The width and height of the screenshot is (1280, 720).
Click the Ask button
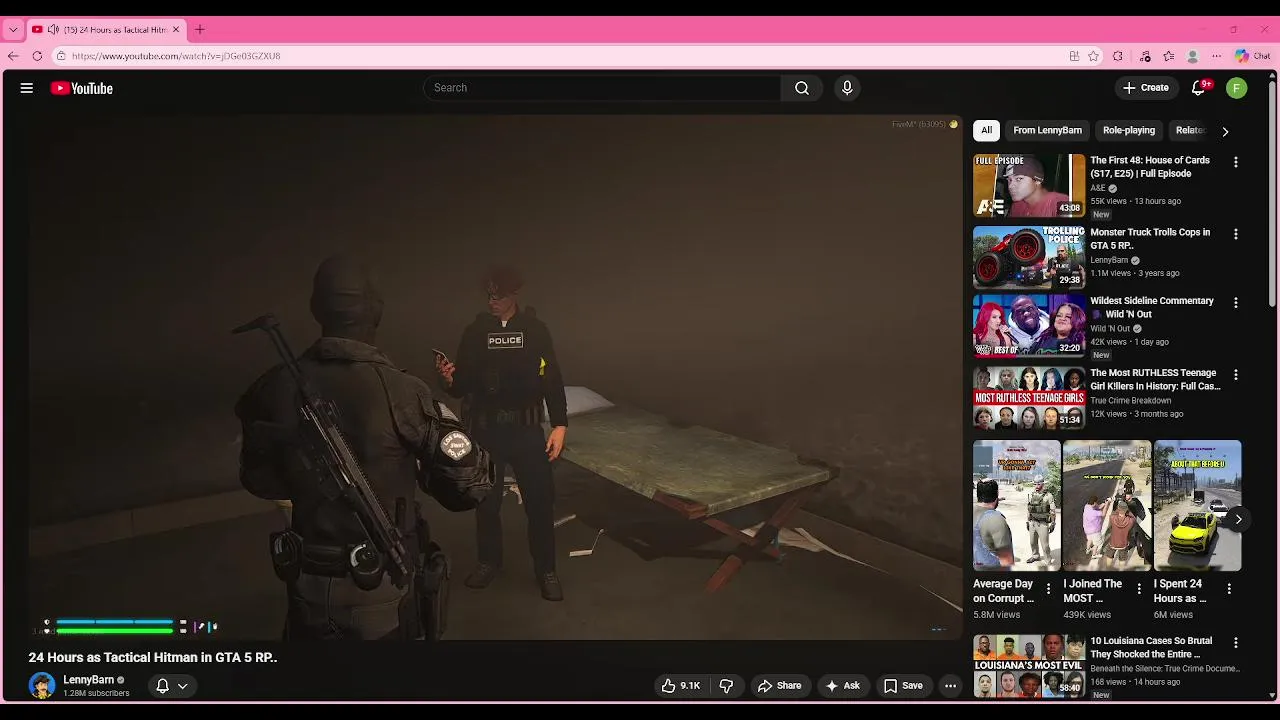click(842, 686)
